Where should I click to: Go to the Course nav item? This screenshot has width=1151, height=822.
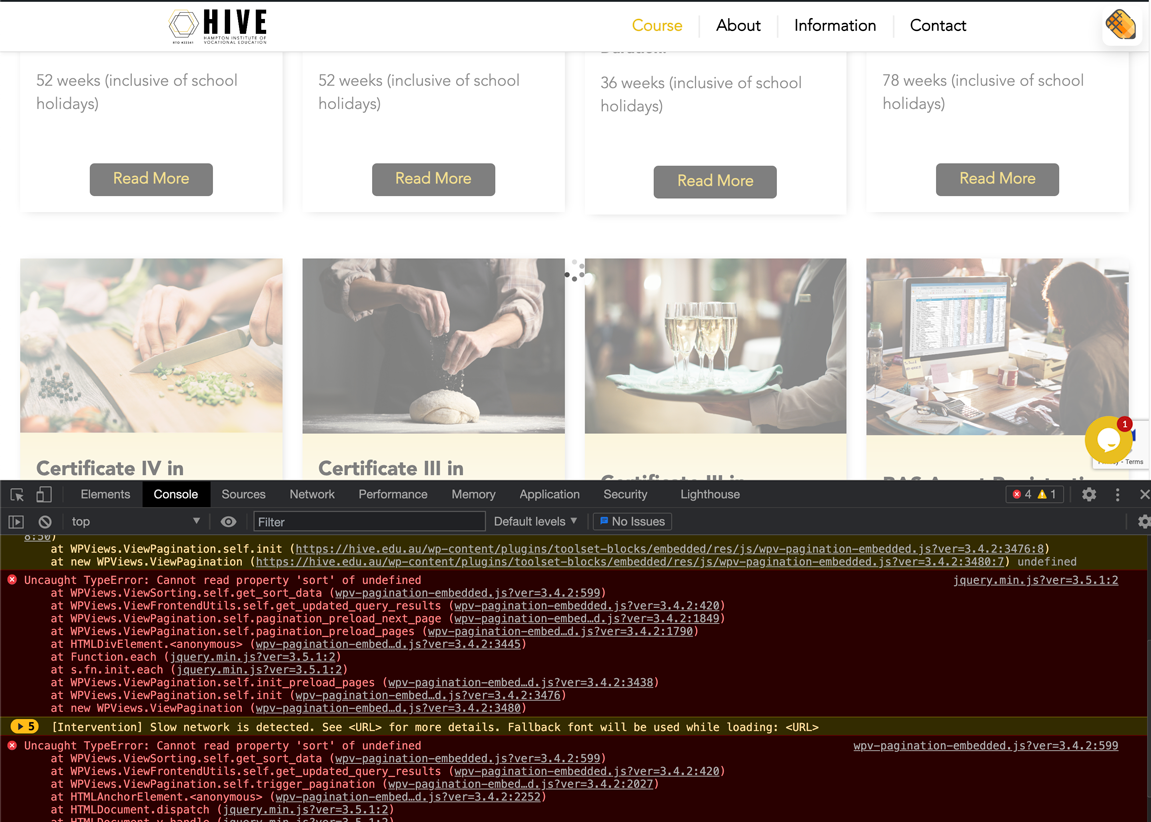coord(657,26)
